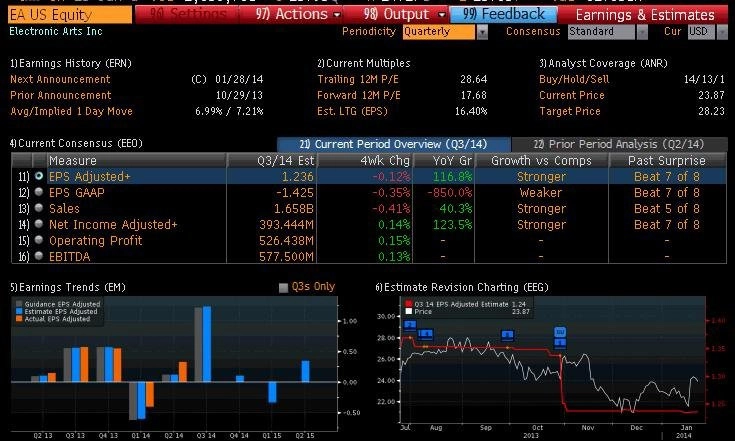This screenshot has width=735, height=441.
Task: Click the arrow beside USD currency
Action: click(722, 32)
